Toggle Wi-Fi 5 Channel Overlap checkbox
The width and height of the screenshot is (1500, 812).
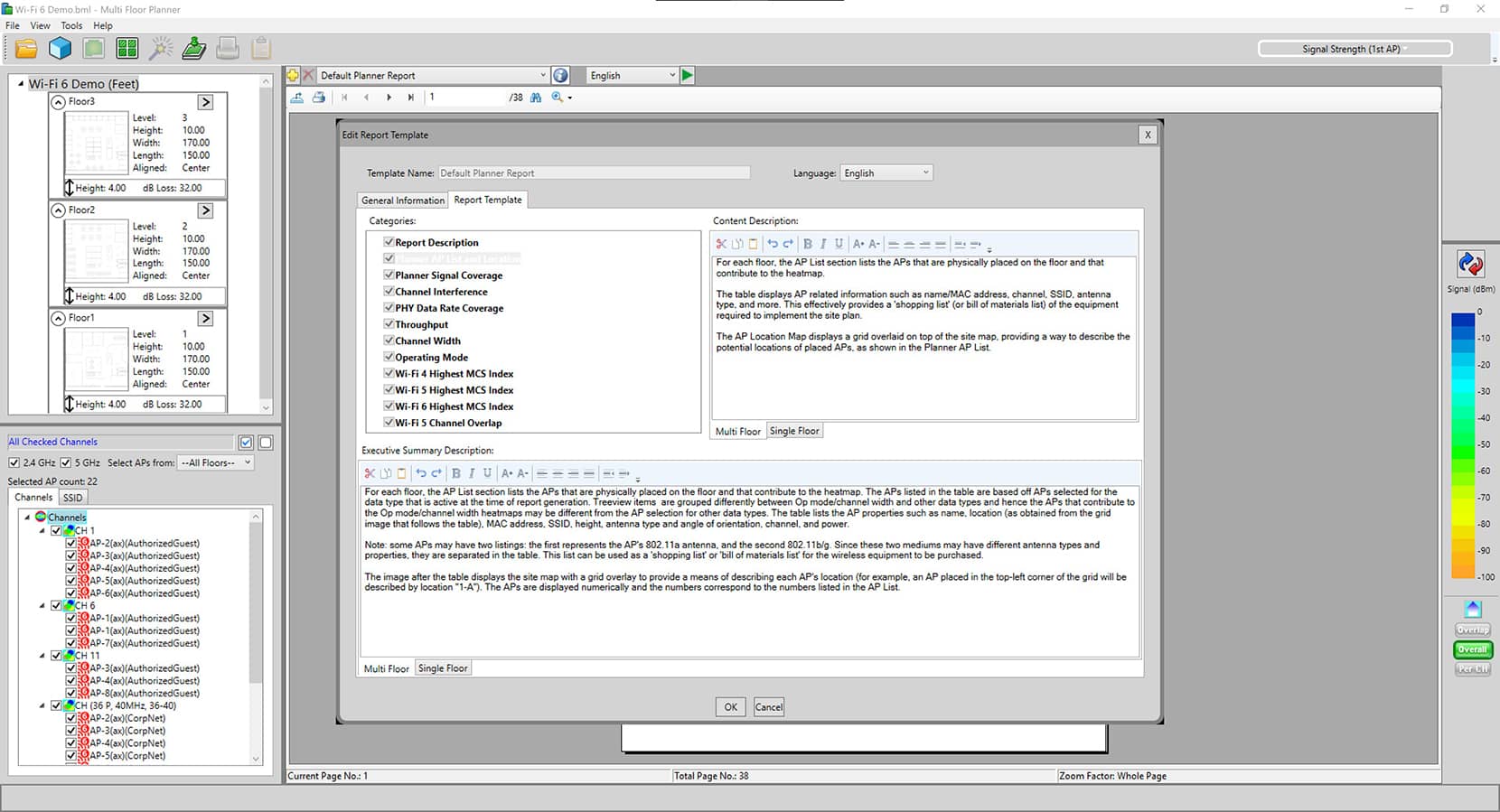point(389,422)
